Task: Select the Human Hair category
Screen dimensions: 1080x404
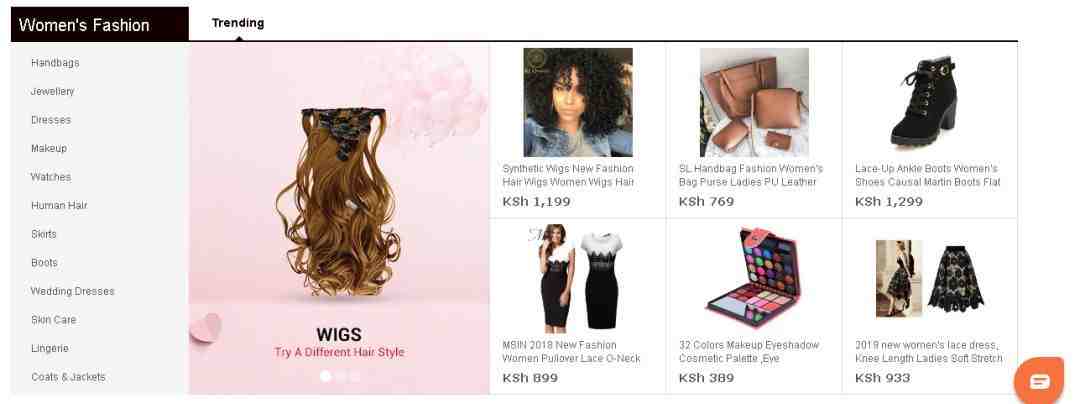Action: (59, 206)
